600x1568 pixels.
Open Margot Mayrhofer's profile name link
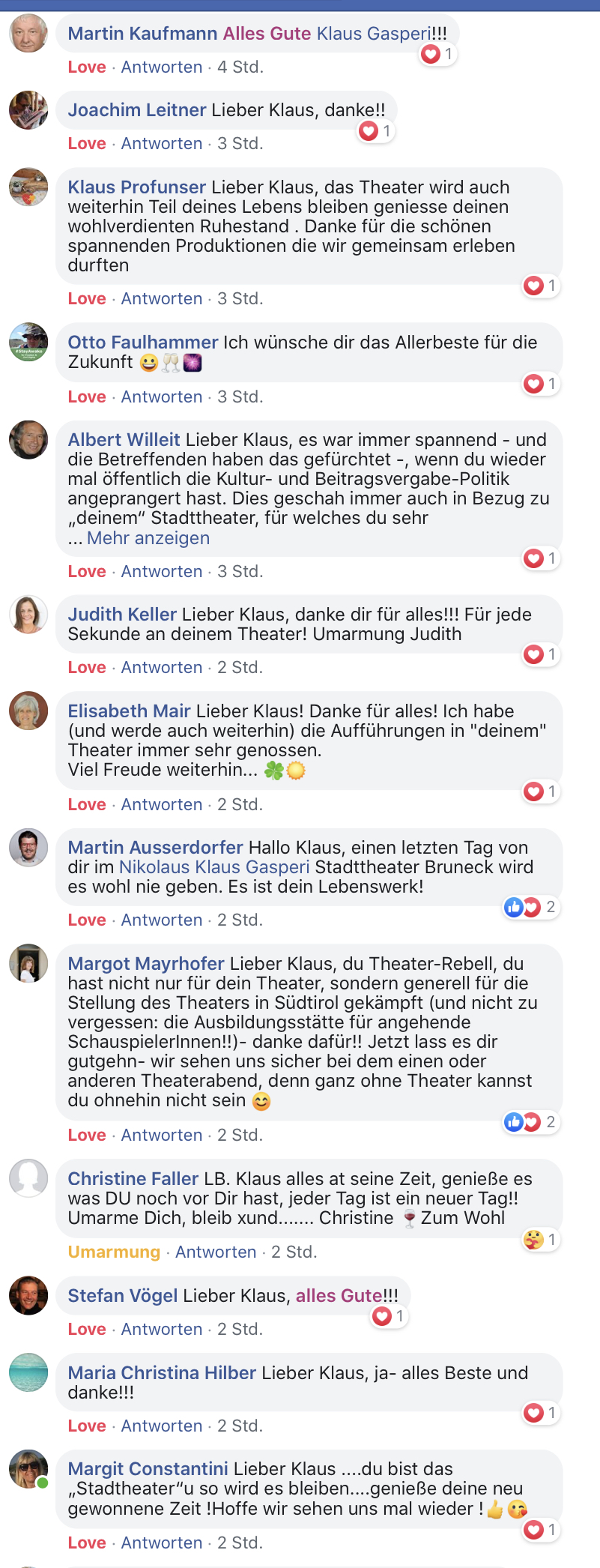pos(146,964)
